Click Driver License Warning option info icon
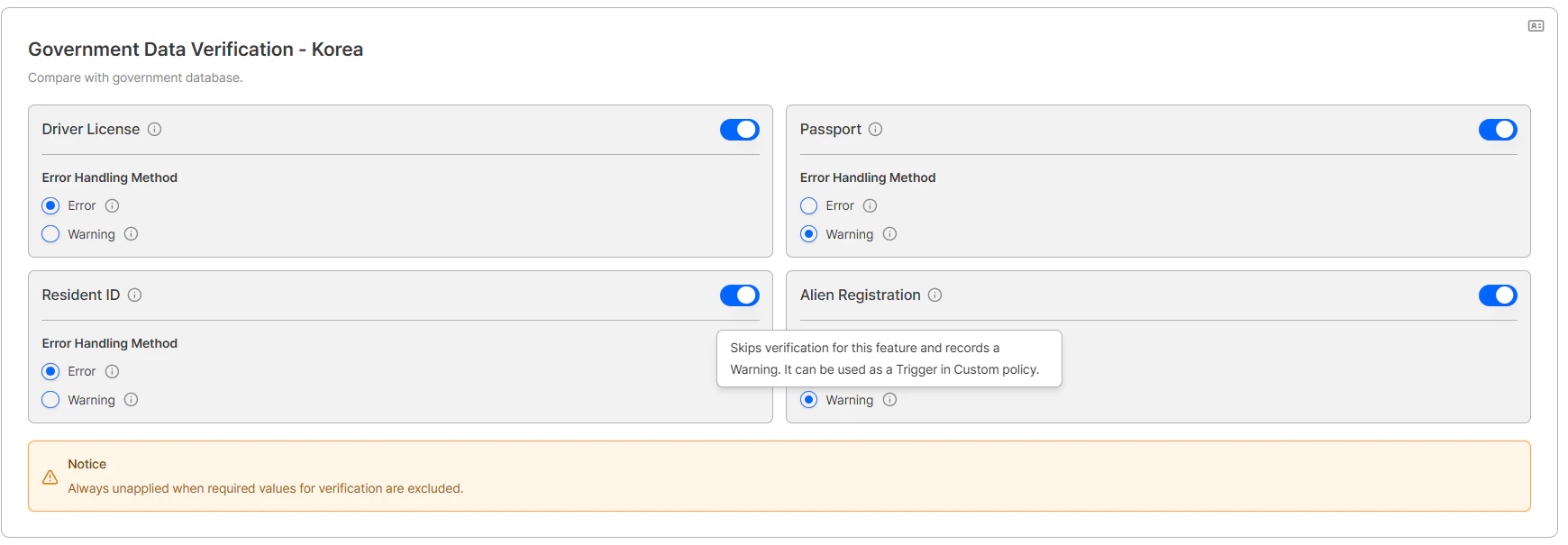1568x545 pixels. (132, 234)
